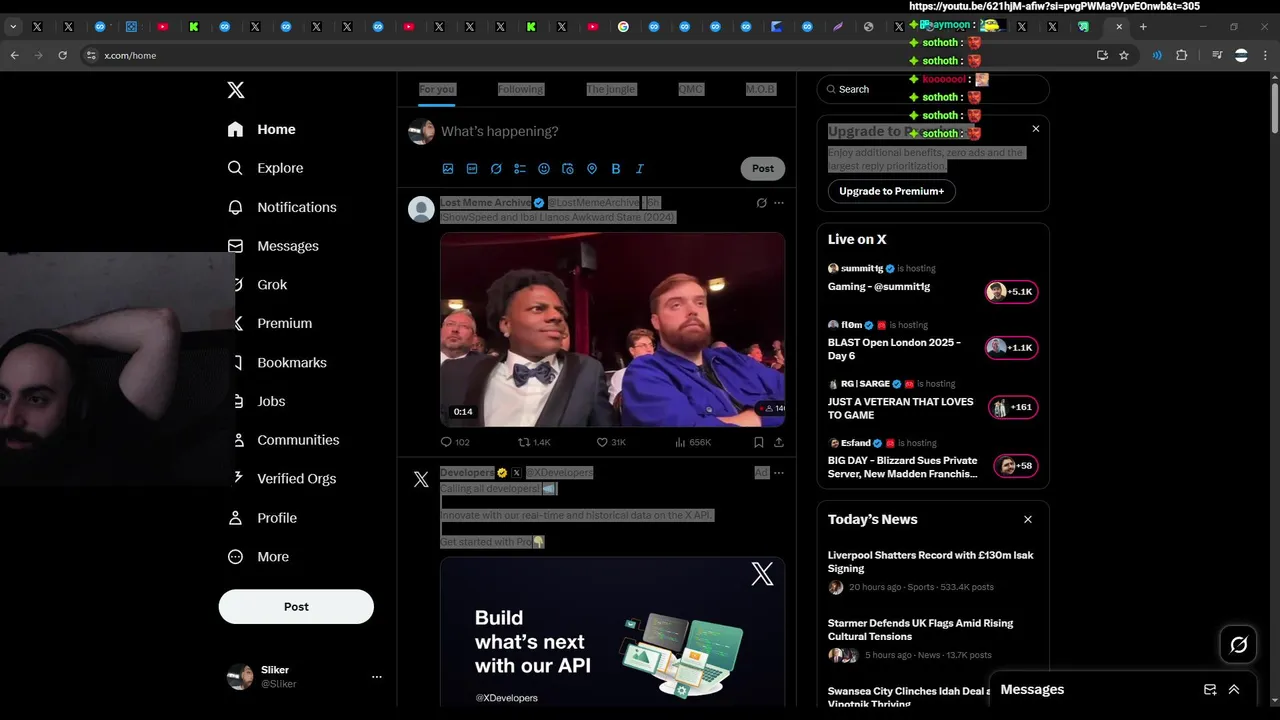The image size is (1280, 720).
Task: Schedule the post with calendar icon
Action: click(568, 169)
